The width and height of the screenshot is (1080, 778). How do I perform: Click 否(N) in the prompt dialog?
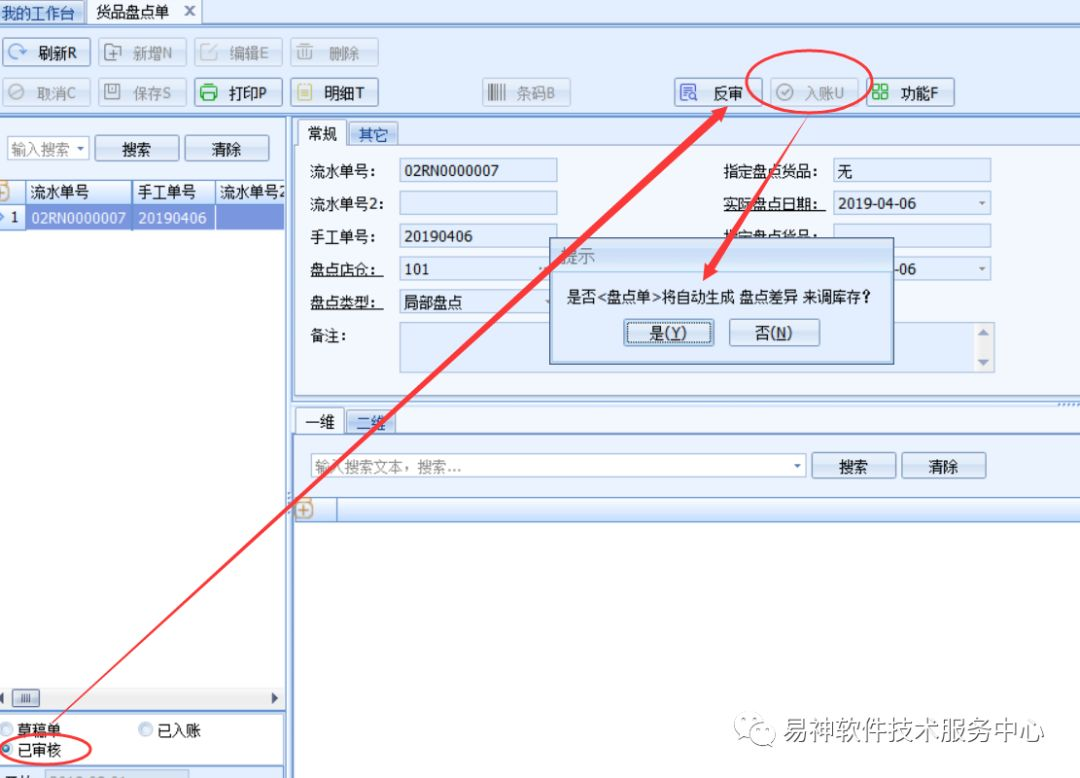click(774, 333)
